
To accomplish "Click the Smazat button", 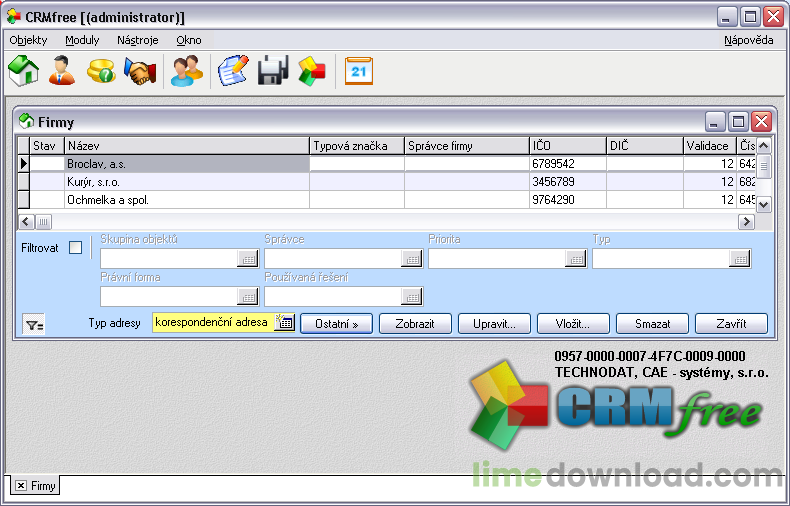I will pyautogui.click(x=652, y=324).
